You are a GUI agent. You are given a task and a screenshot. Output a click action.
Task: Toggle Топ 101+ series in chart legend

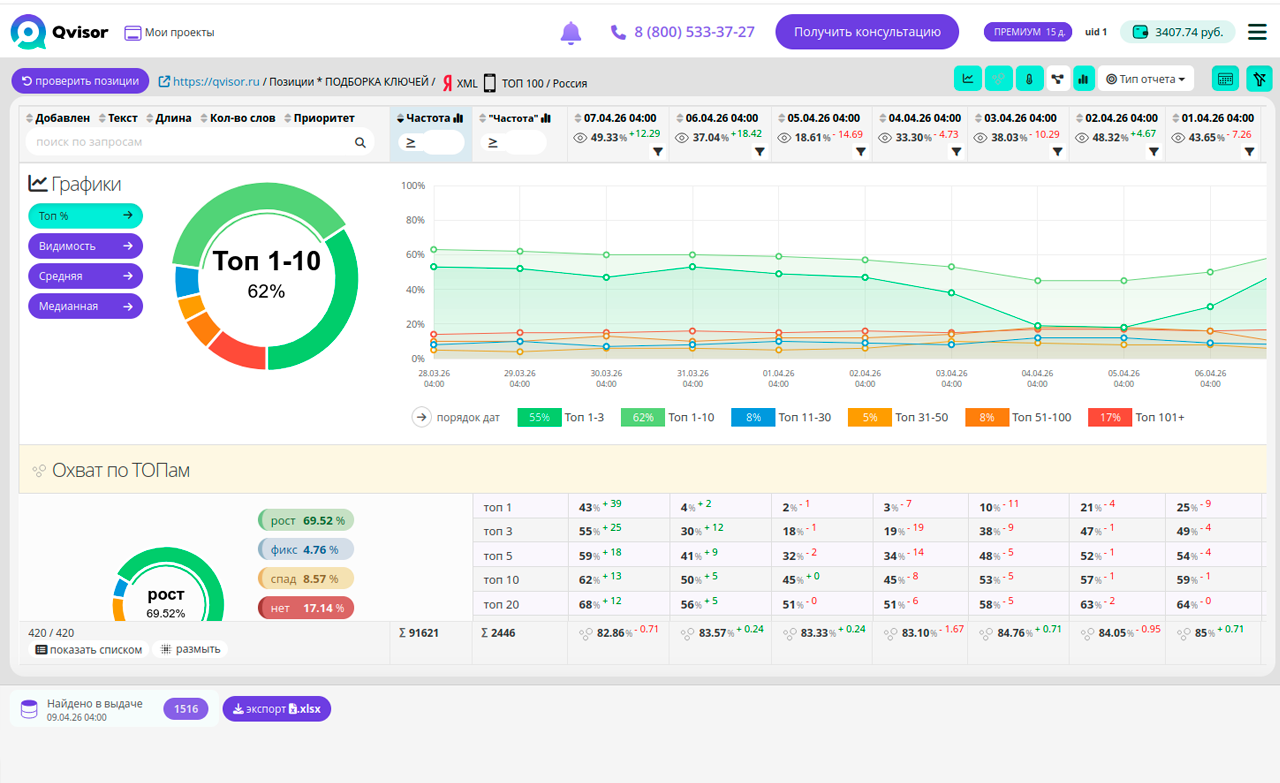(1110, 417)
